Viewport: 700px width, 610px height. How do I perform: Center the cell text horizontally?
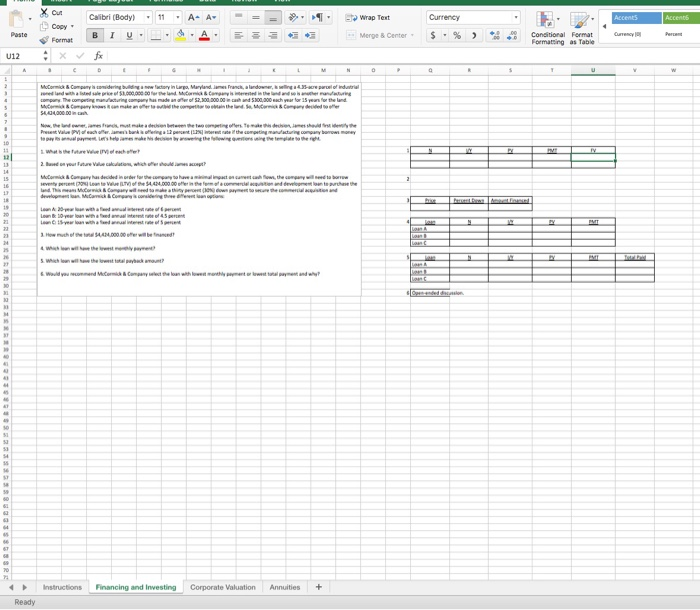[256, 35]
